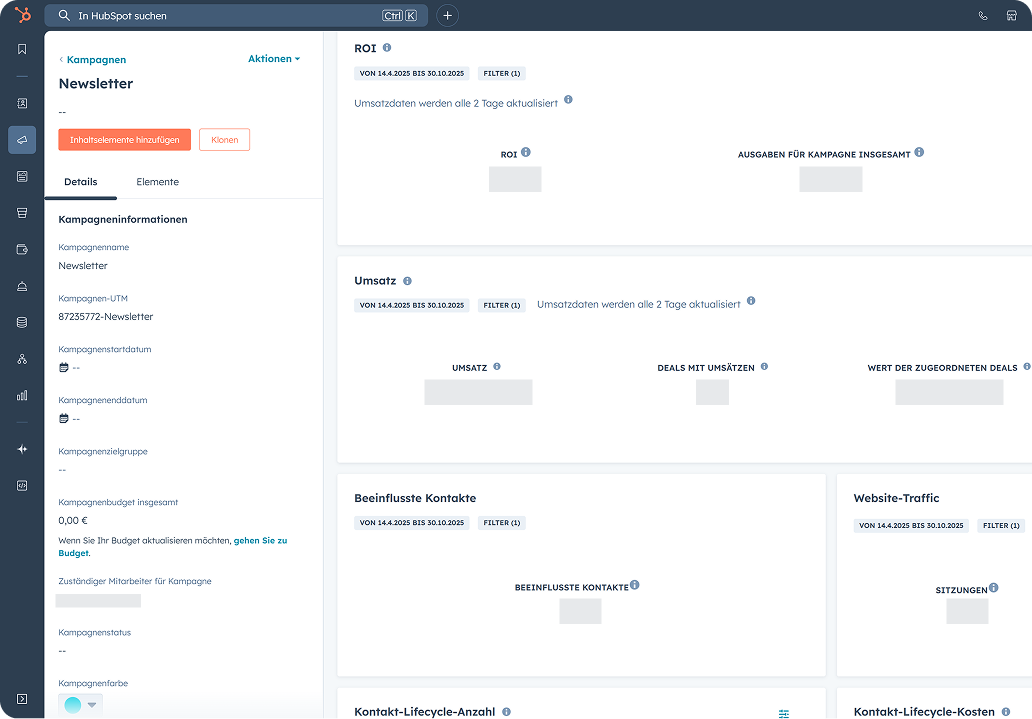Click the Kontakt-Lifecycle-Anzahl settings sliders icon
Image resolution: width=1032 pixels, height=719 pixels.
coord(784,713)
